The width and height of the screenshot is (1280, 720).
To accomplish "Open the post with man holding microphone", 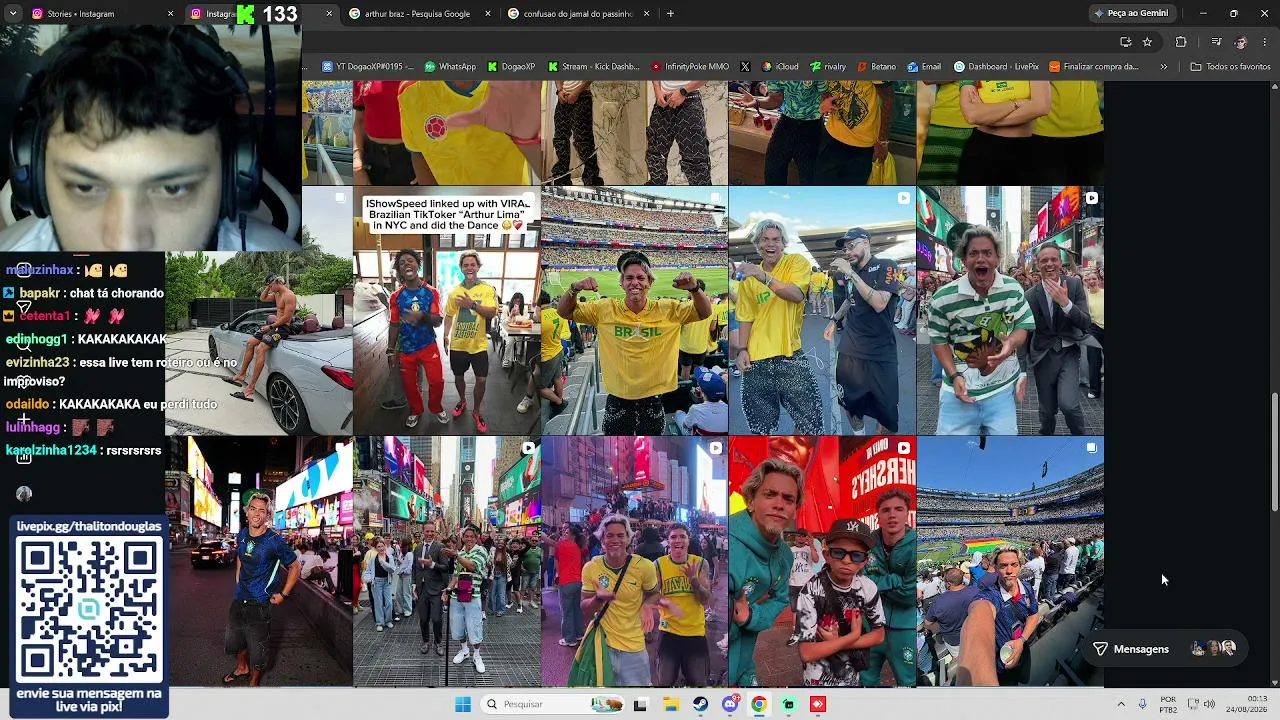I will pos(822,311).
